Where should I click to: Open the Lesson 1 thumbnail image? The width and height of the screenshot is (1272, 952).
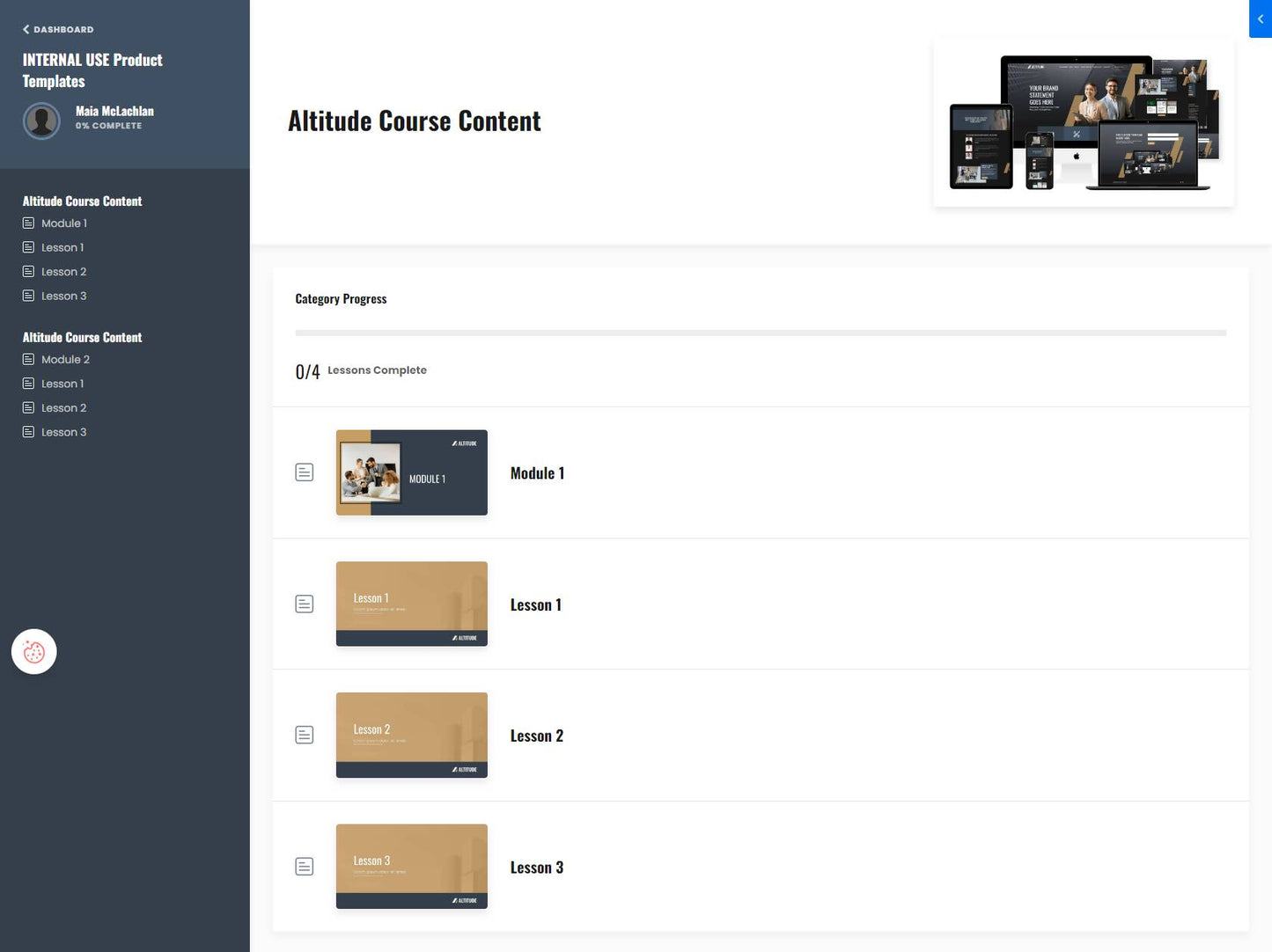point(411,604)
